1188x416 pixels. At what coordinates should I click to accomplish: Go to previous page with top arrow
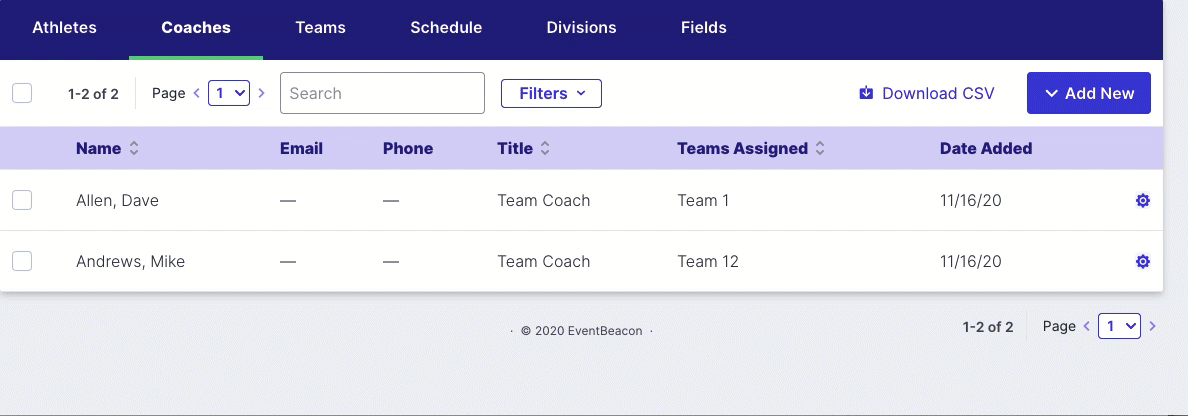tap(196, 93)
